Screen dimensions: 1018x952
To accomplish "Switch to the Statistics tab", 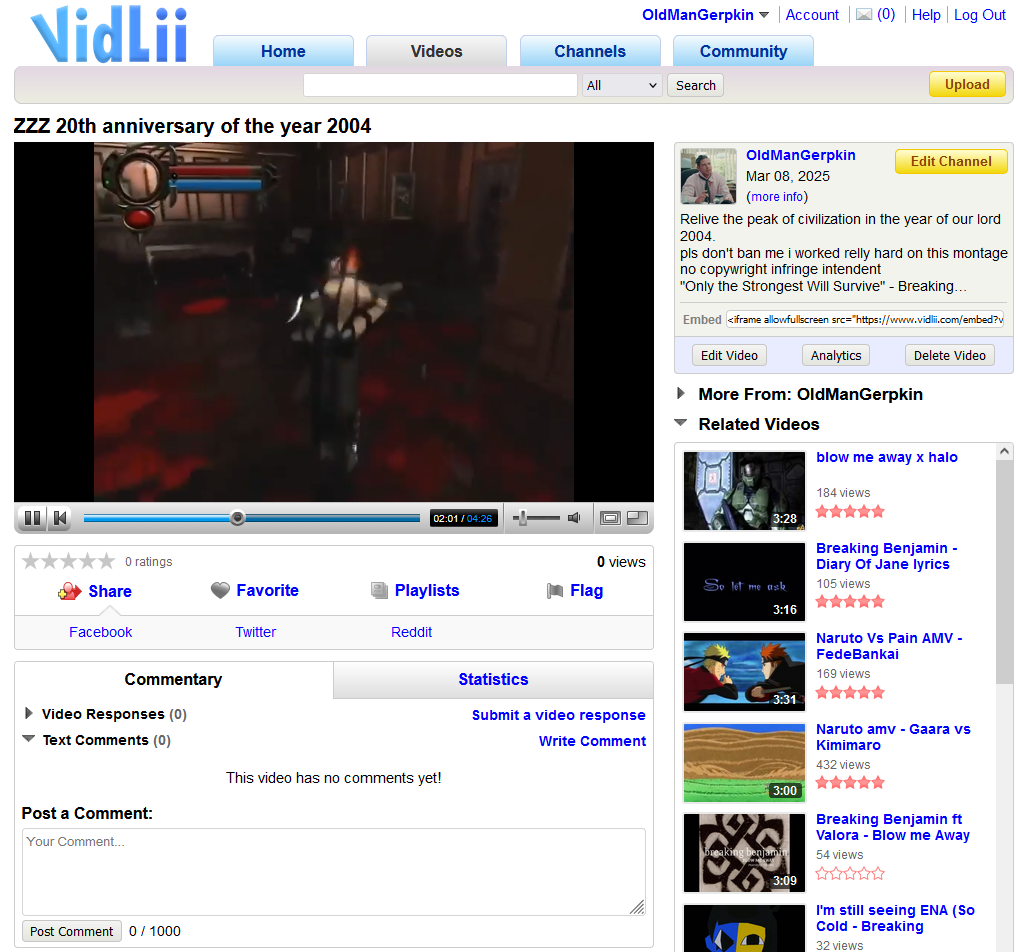I will [493, 679].
